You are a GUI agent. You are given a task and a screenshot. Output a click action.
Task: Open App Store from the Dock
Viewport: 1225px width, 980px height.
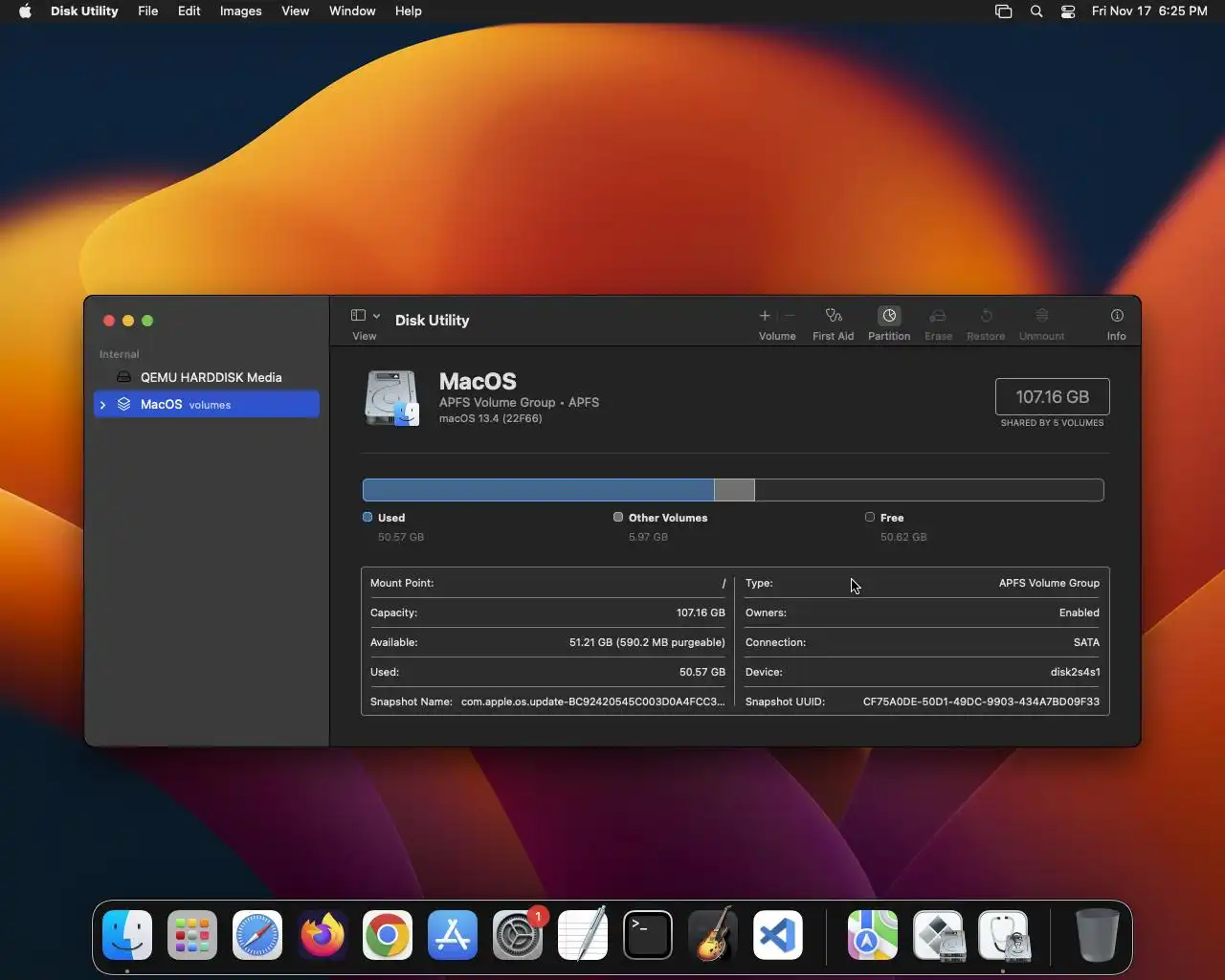click(x=453, y=935)
